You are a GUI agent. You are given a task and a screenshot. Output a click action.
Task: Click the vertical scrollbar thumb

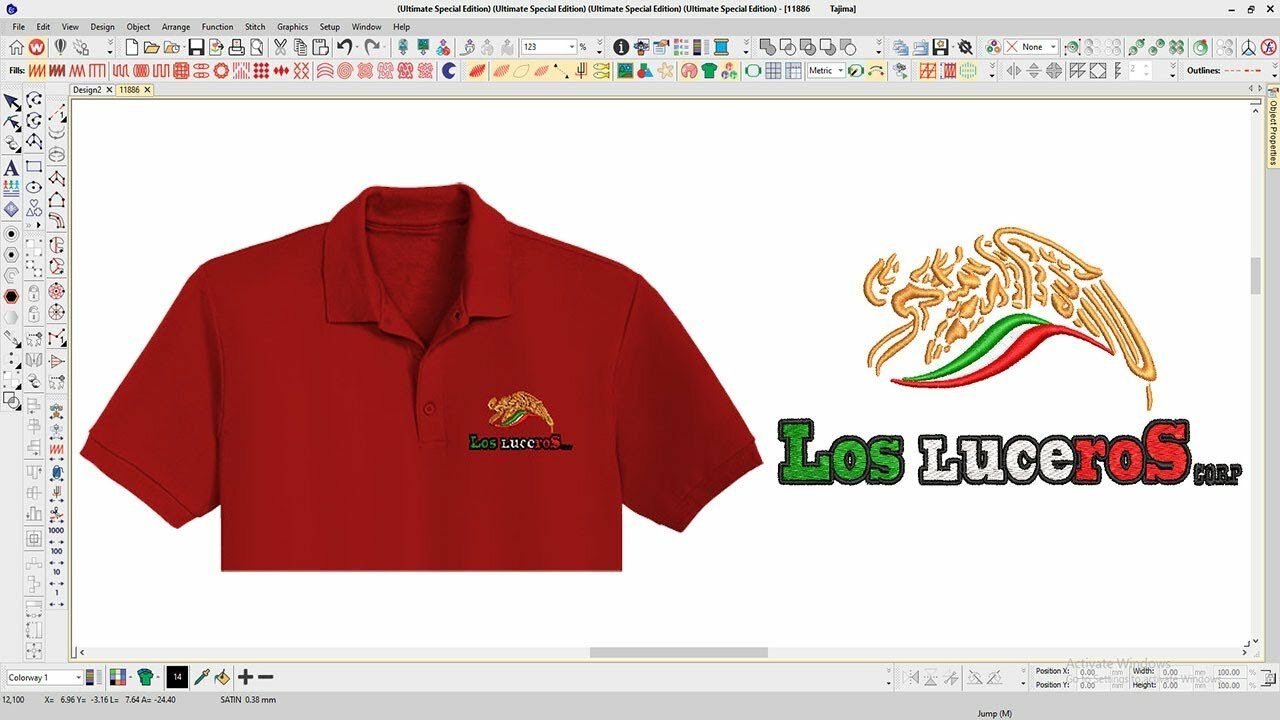[x=1256, y=275]
